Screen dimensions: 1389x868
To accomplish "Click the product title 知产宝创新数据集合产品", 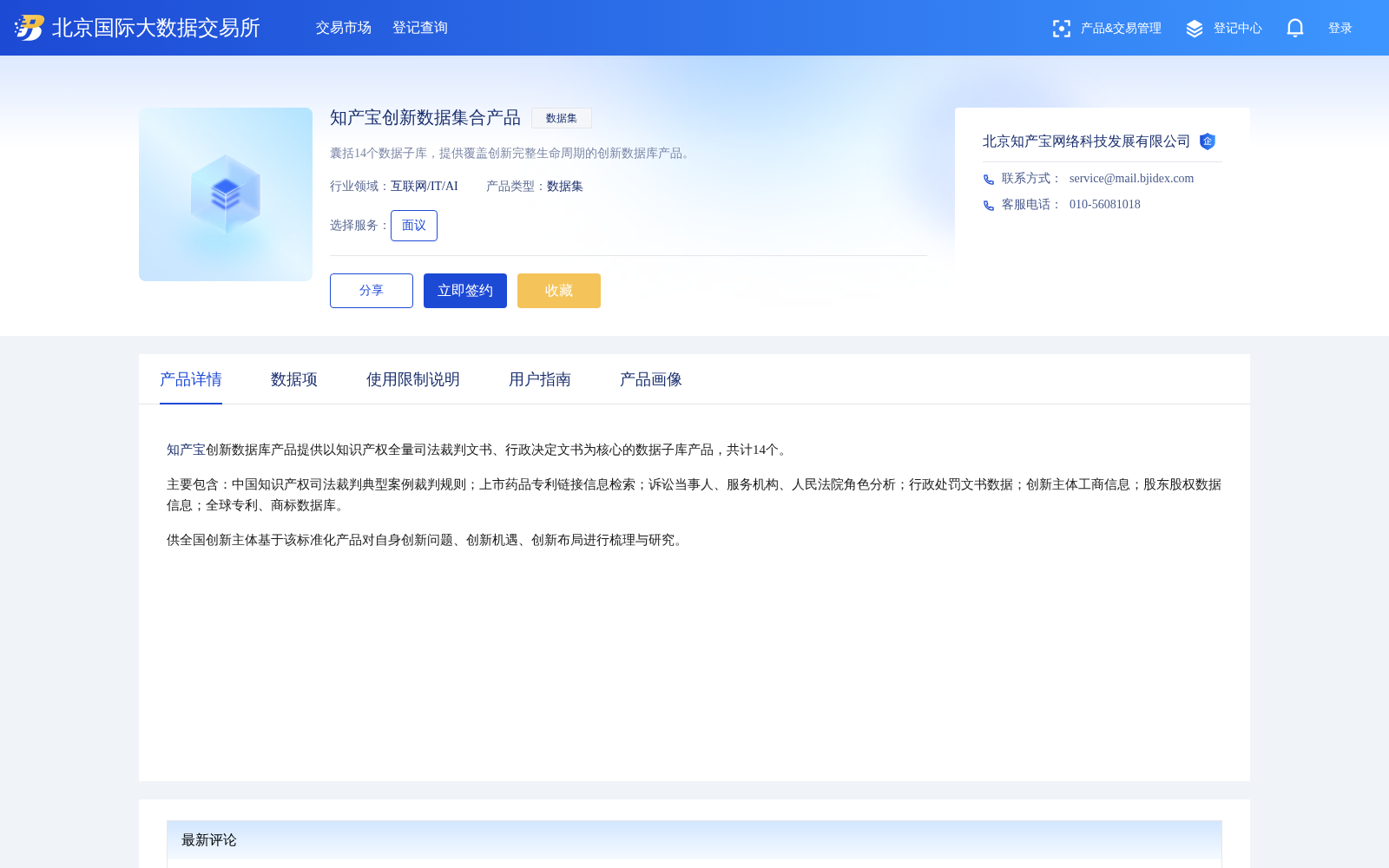I will click(425, 118).
